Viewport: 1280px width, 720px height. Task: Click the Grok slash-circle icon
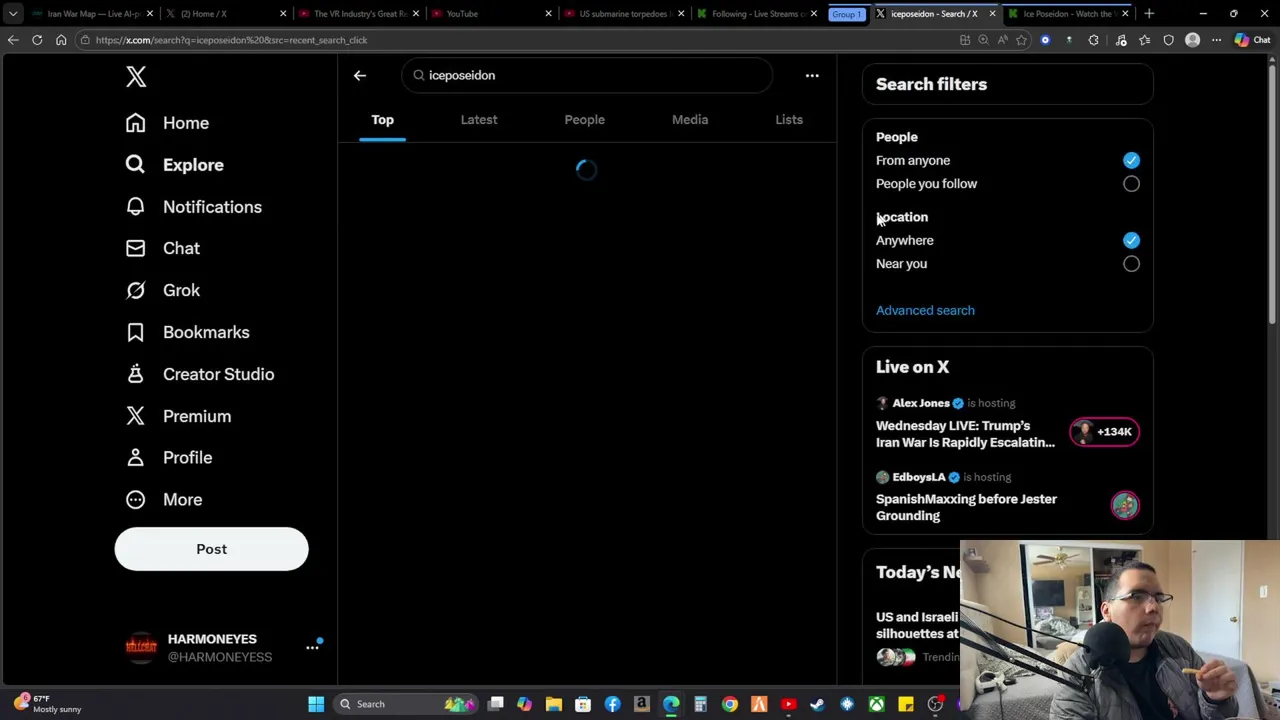[135, 290]
